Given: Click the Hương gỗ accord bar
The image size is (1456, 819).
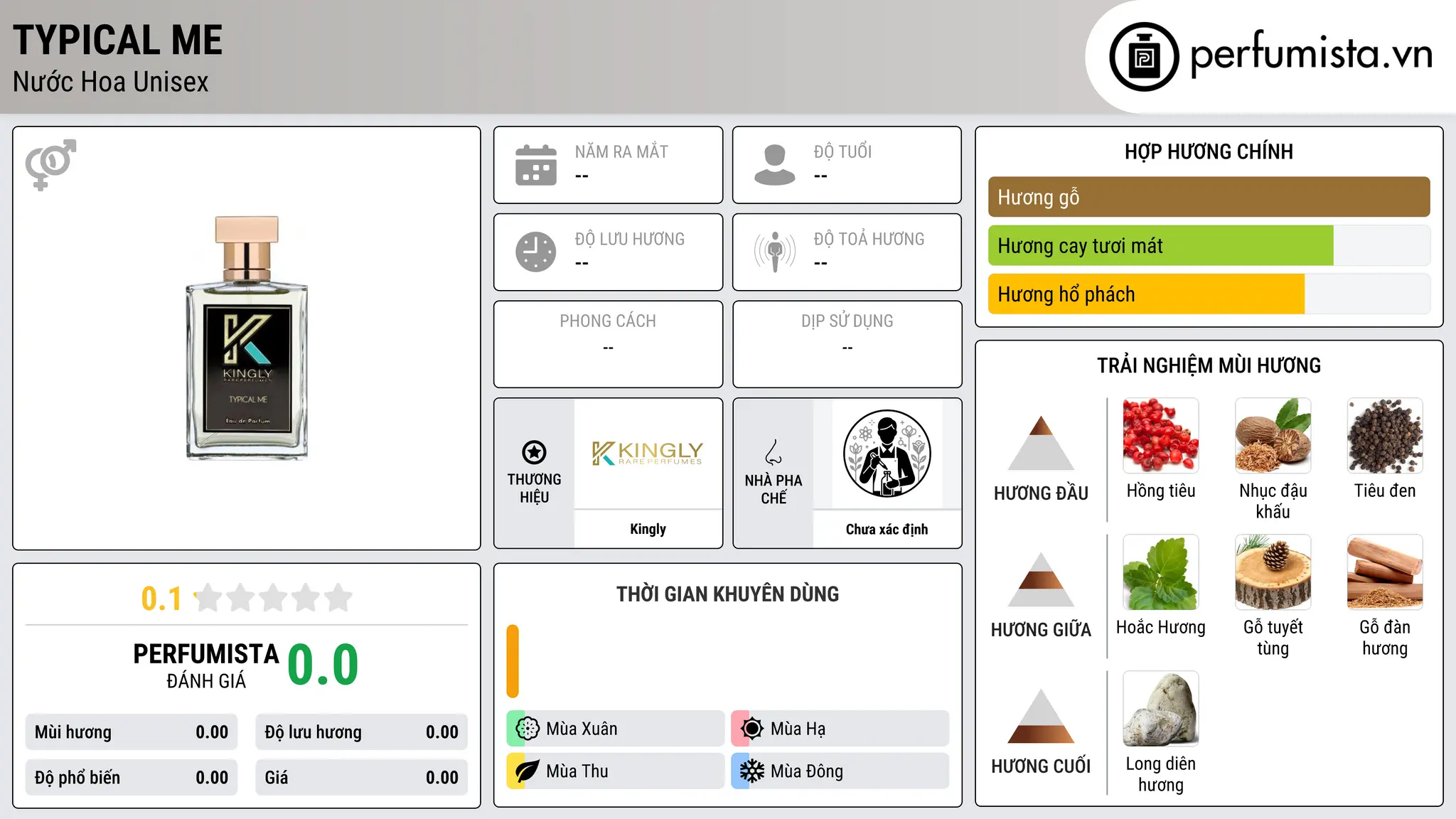Looking at the screenshot, I should [x=1209, y=197].
